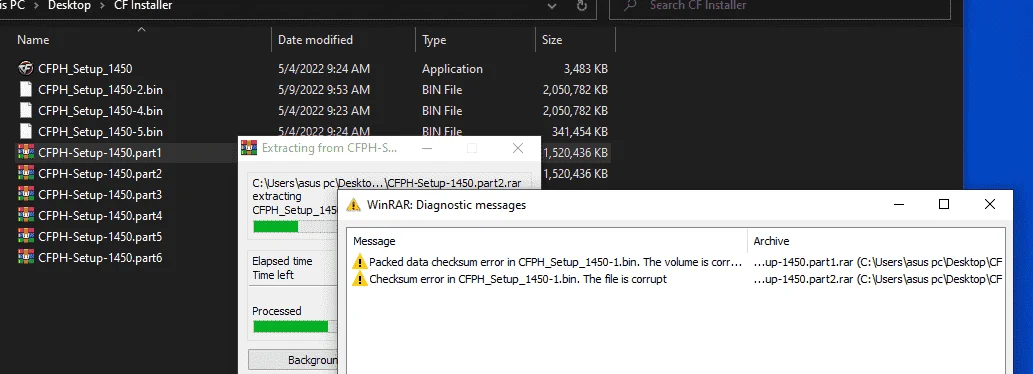This screenshot has width=1033, height=374.
Task: Click the Application type cell
Action: (x=453, y=68)
